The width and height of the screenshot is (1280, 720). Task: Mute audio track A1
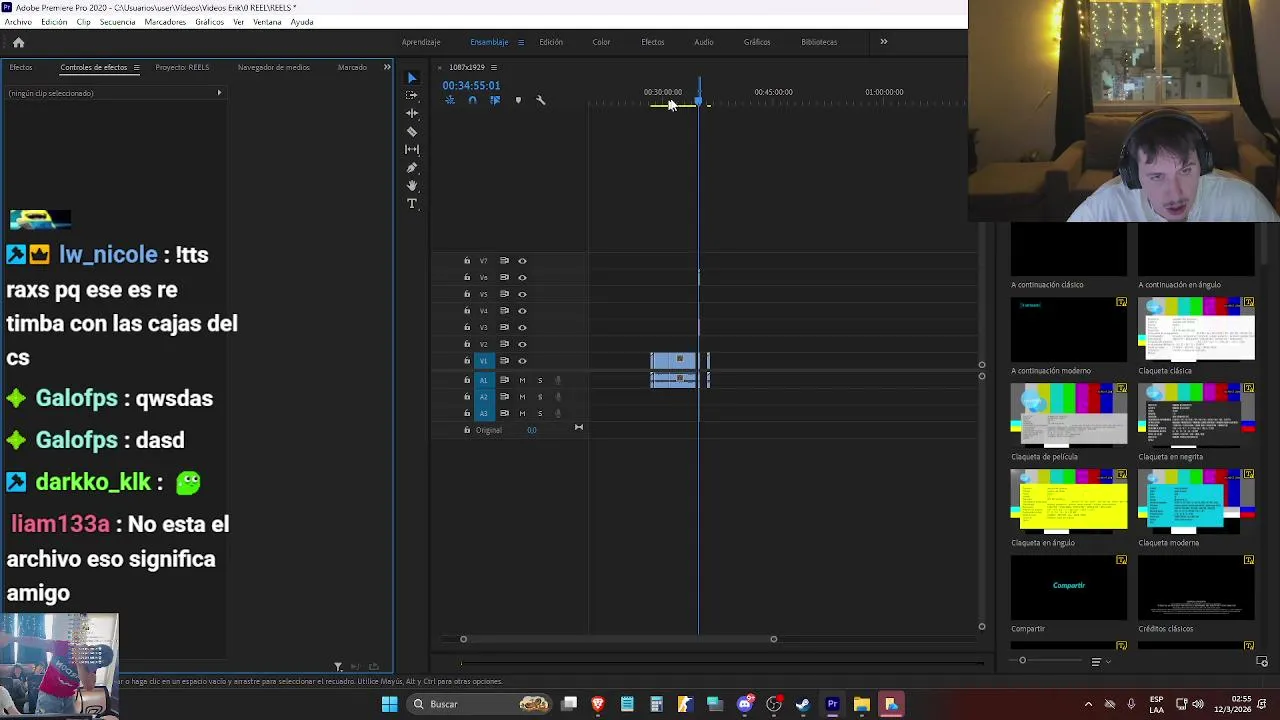(522, 380)
